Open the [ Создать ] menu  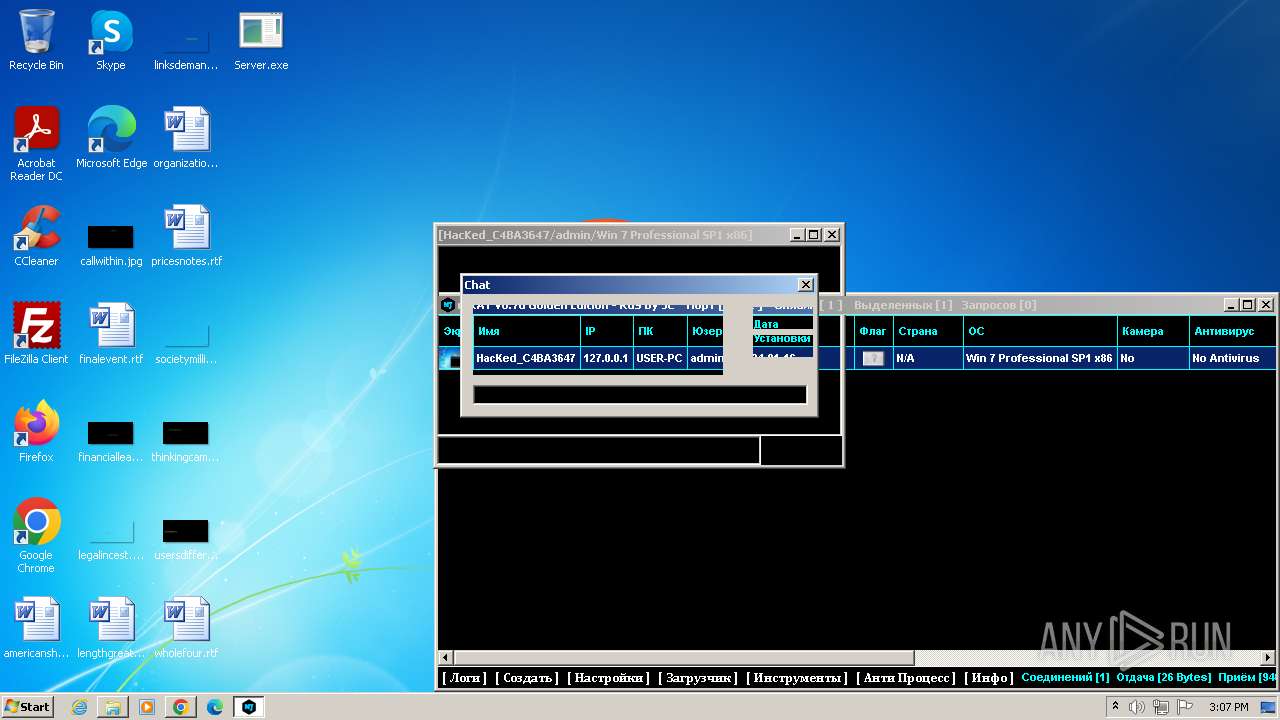tap(527, 678)
